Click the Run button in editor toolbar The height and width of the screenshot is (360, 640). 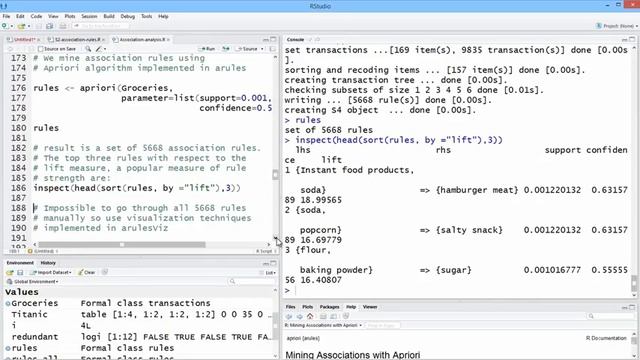pyautogui.click(x=208, y=49)
